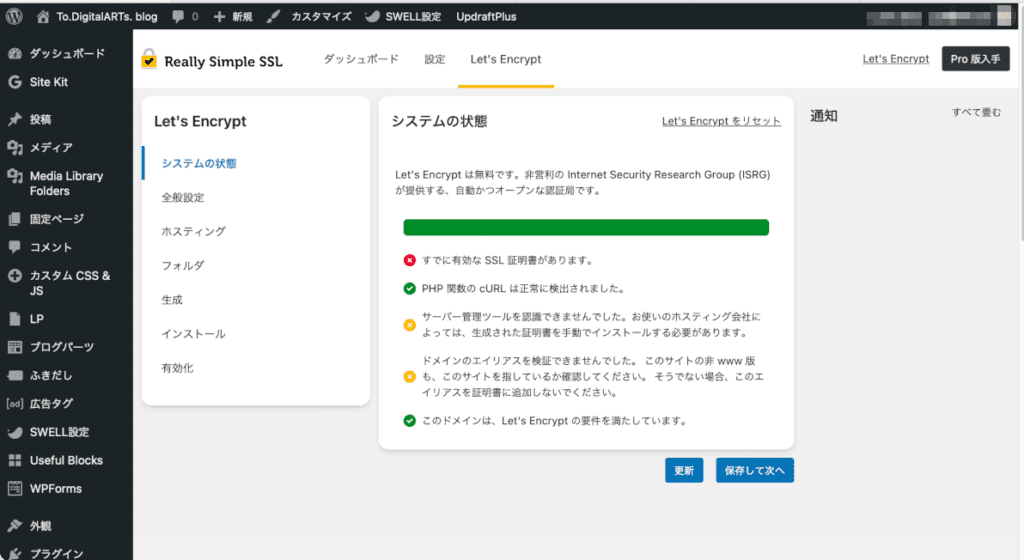This screenshot has width=1024, height=560.
Task: Click the 新規 plus icon
Action: (x=219, y=17)
